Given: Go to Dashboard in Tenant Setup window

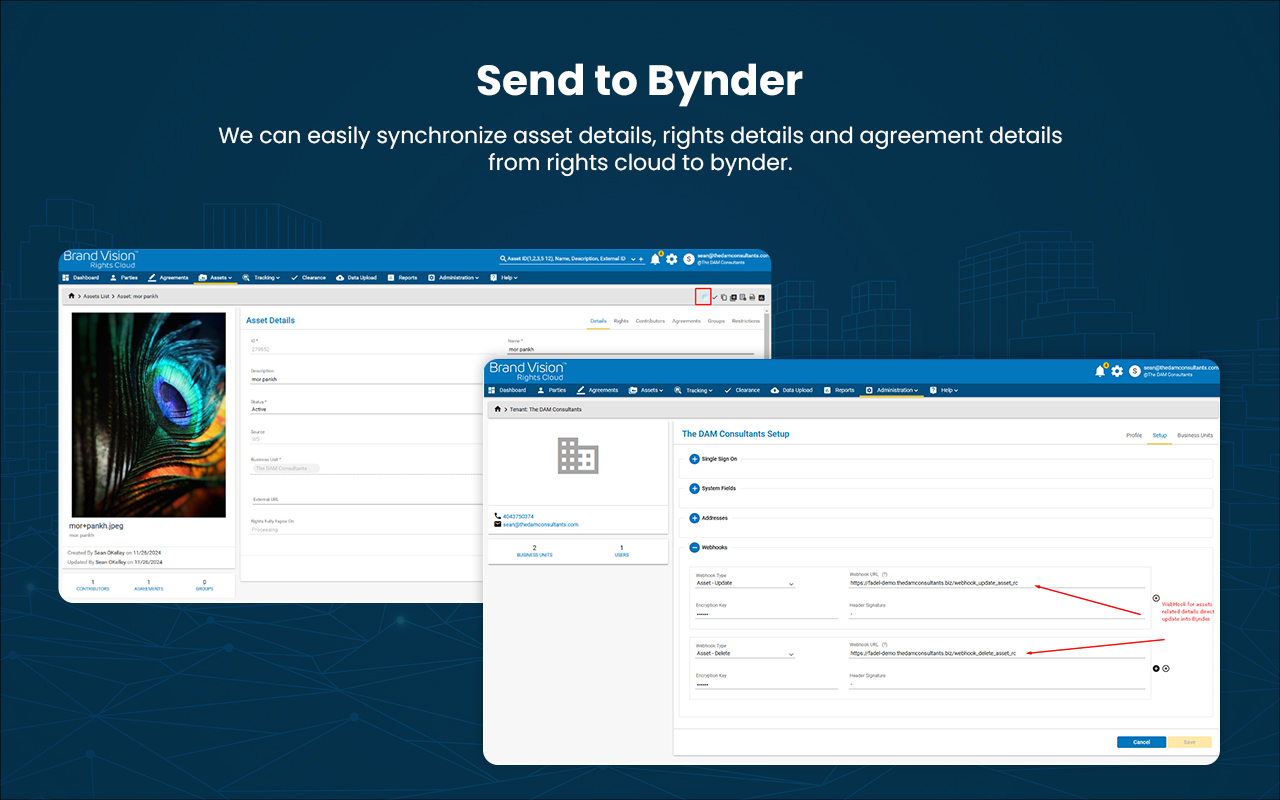Looking at the screenshot, I should pos(507,390).
